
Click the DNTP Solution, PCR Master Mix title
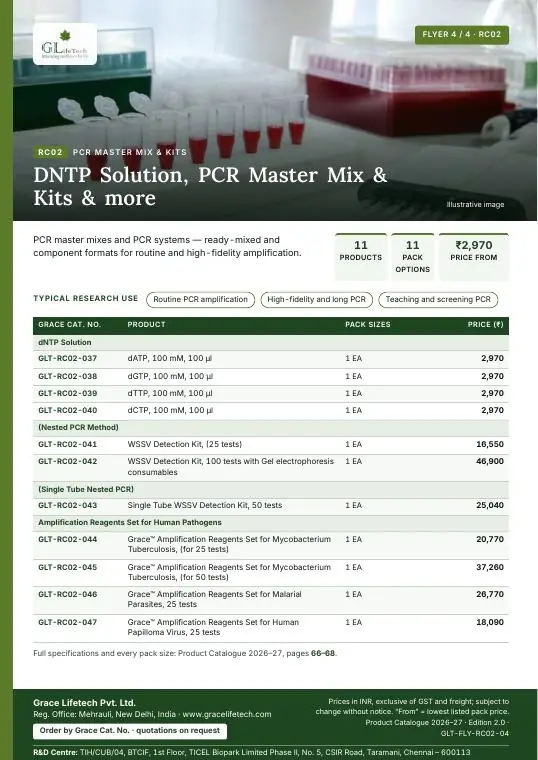[x=210, y=186]
